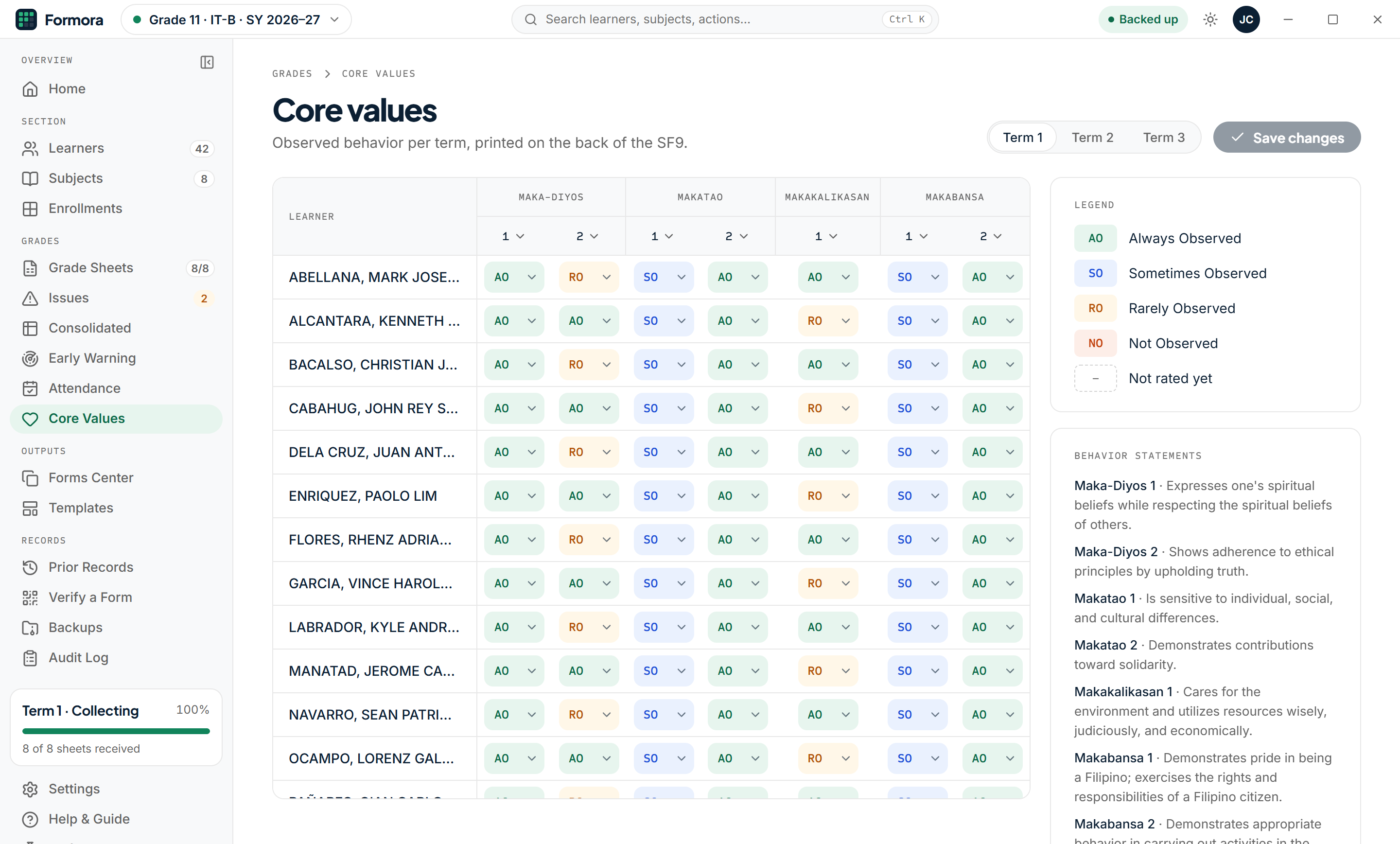Open Verify a Form QR icon
1400x844 pixels.
(30, 598)
